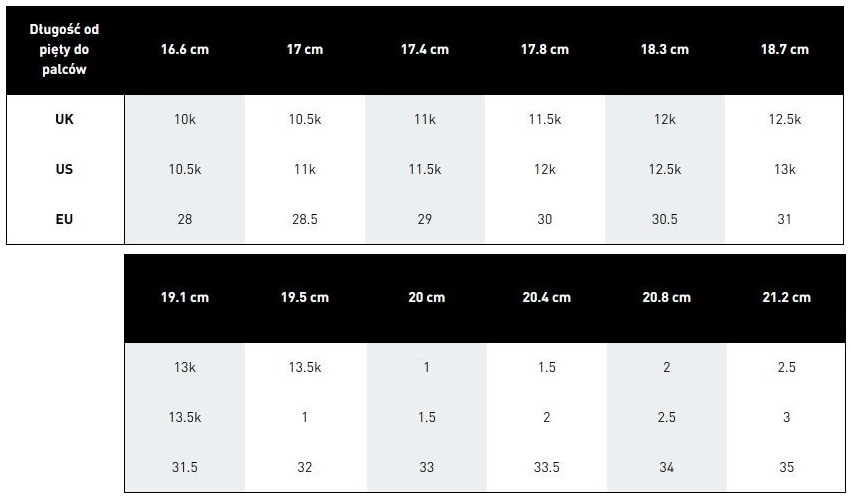Viewport: 852px width, 499px height.
Task: Click the UK size 10k cell
Action: click(184, 119)
